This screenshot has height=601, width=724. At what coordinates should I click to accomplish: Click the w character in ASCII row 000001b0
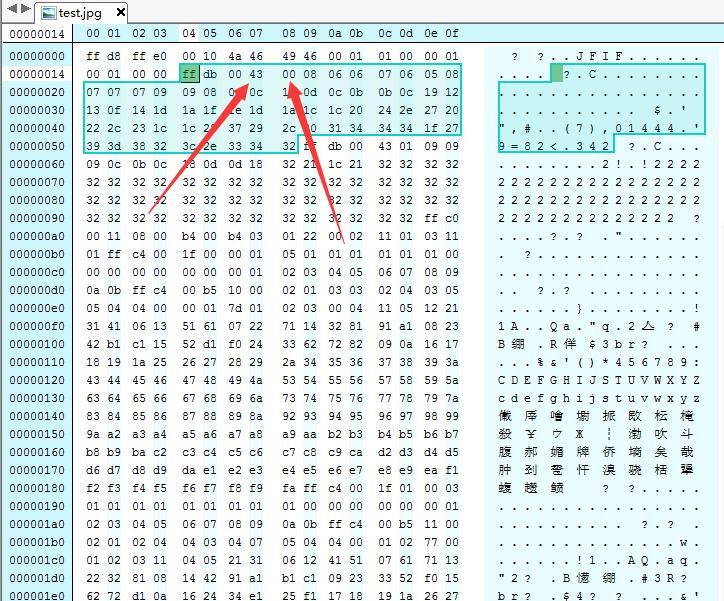[683, 542]
